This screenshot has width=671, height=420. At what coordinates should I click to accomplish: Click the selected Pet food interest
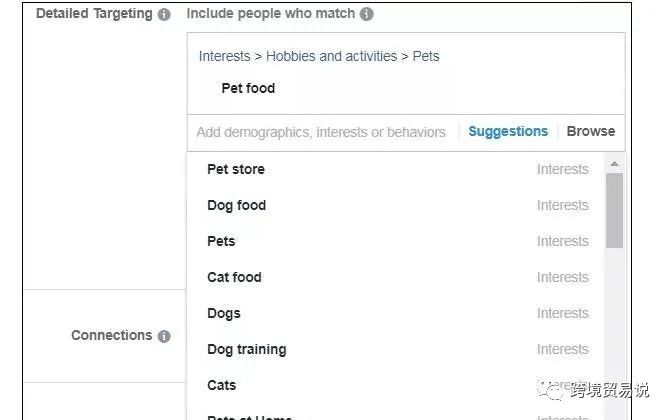click(248, 88)
